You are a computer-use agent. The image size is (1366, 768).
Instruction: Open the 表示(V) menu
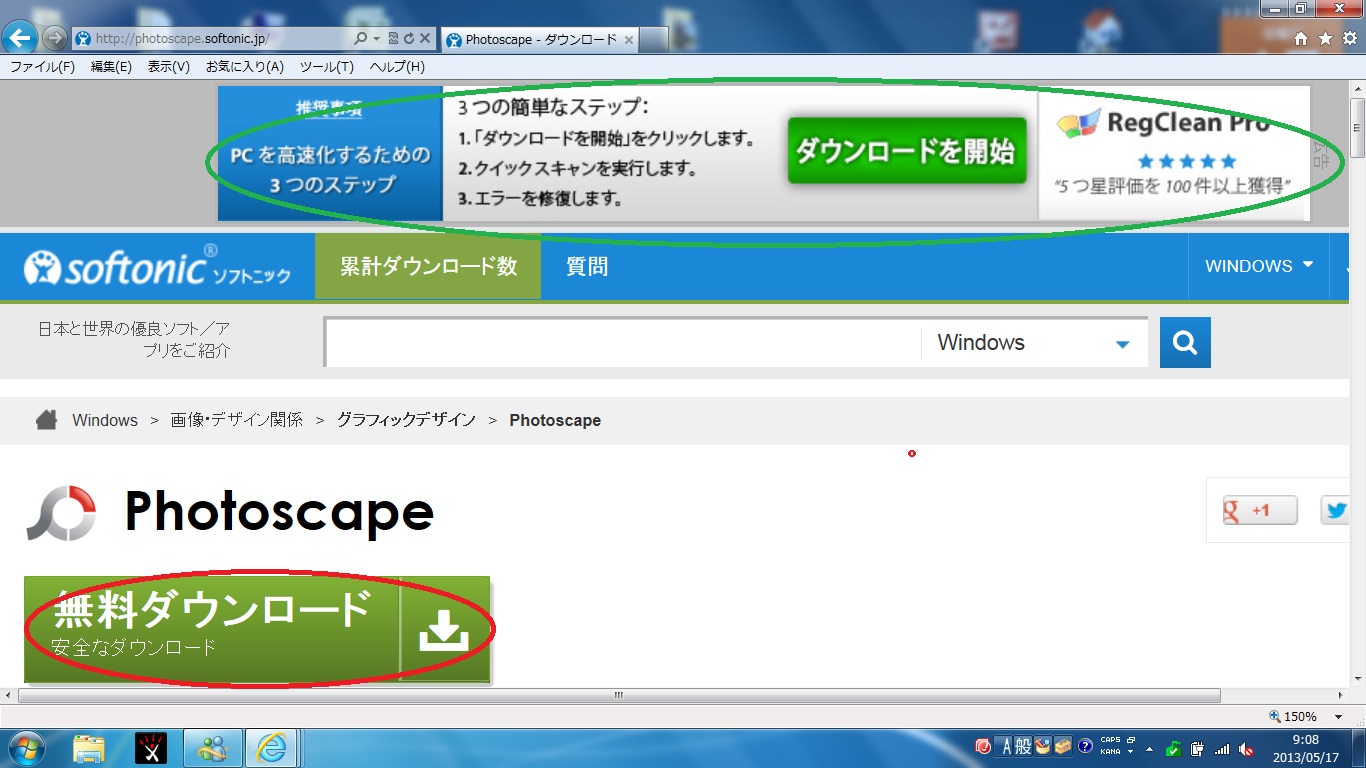168,67
